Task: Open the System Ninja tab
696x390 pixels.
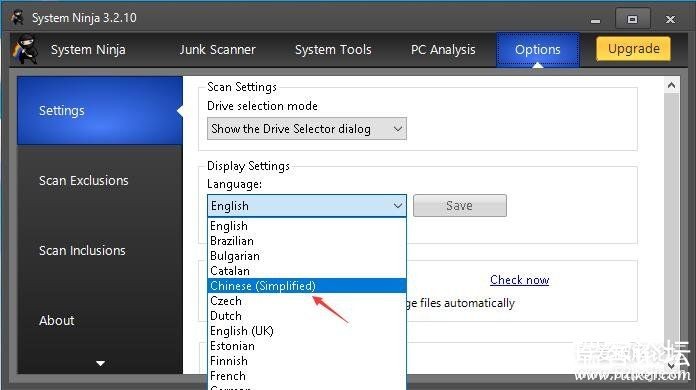Action: click(88, 49)
